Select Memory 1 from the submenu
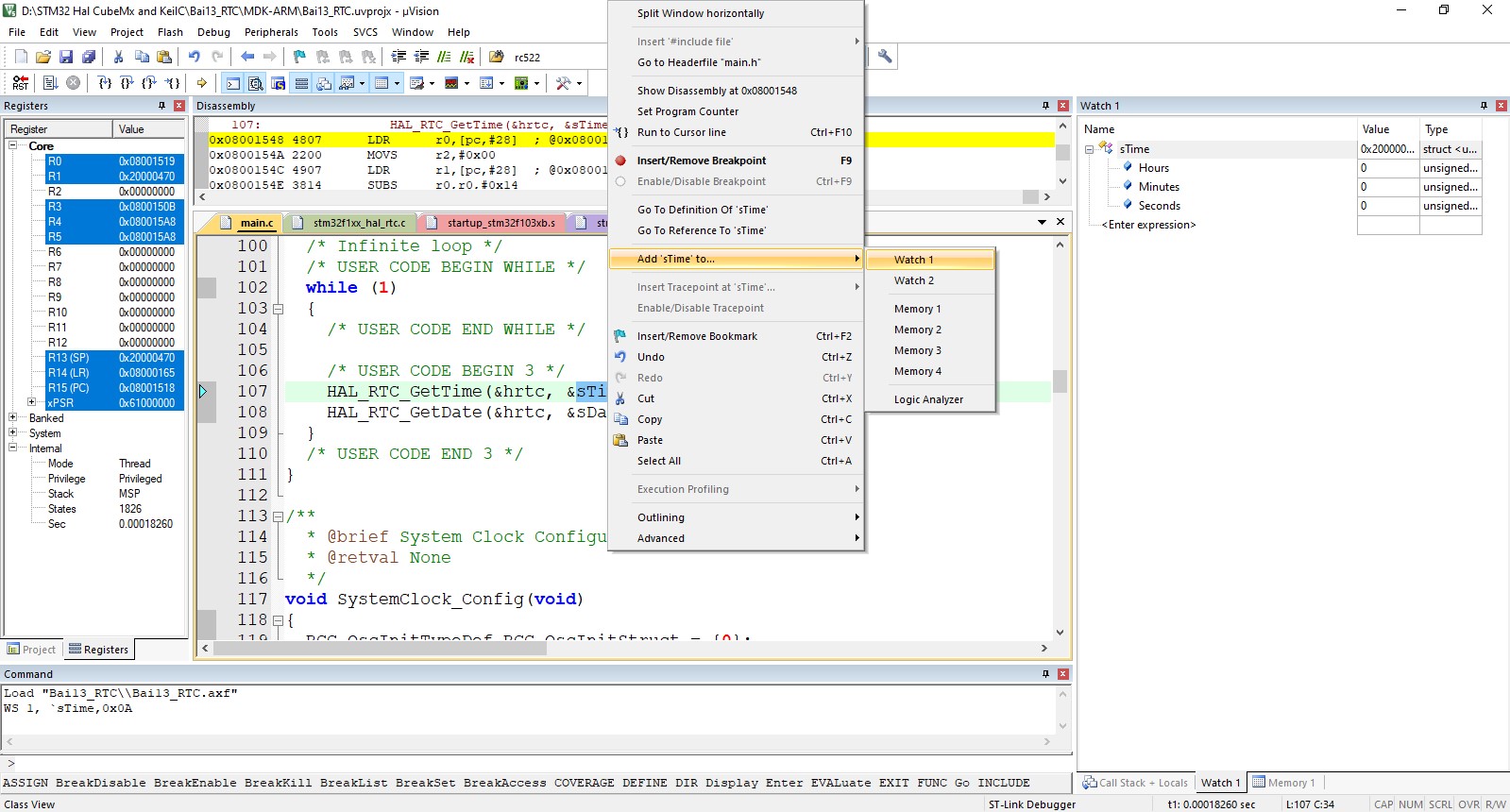This screenshot has height=812, width=1510. 930,309
